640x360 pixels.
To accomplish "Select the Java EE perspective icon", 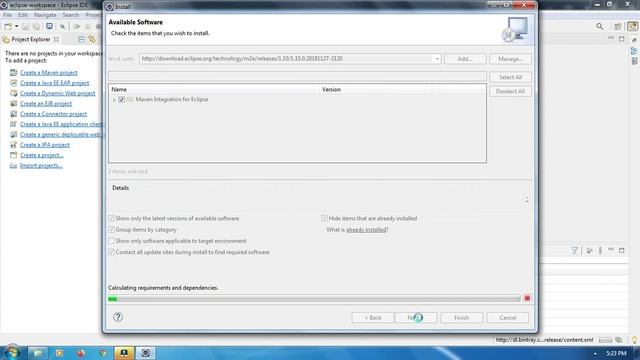I will (x=632, y=27).
